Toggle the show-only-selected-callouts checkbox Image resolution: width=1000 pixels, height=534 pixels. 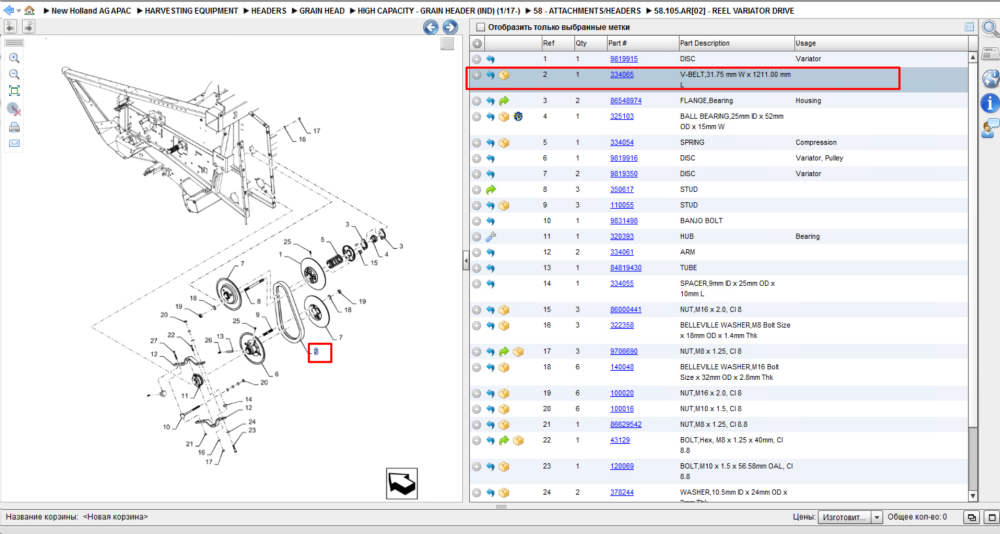tap(480, 27)
